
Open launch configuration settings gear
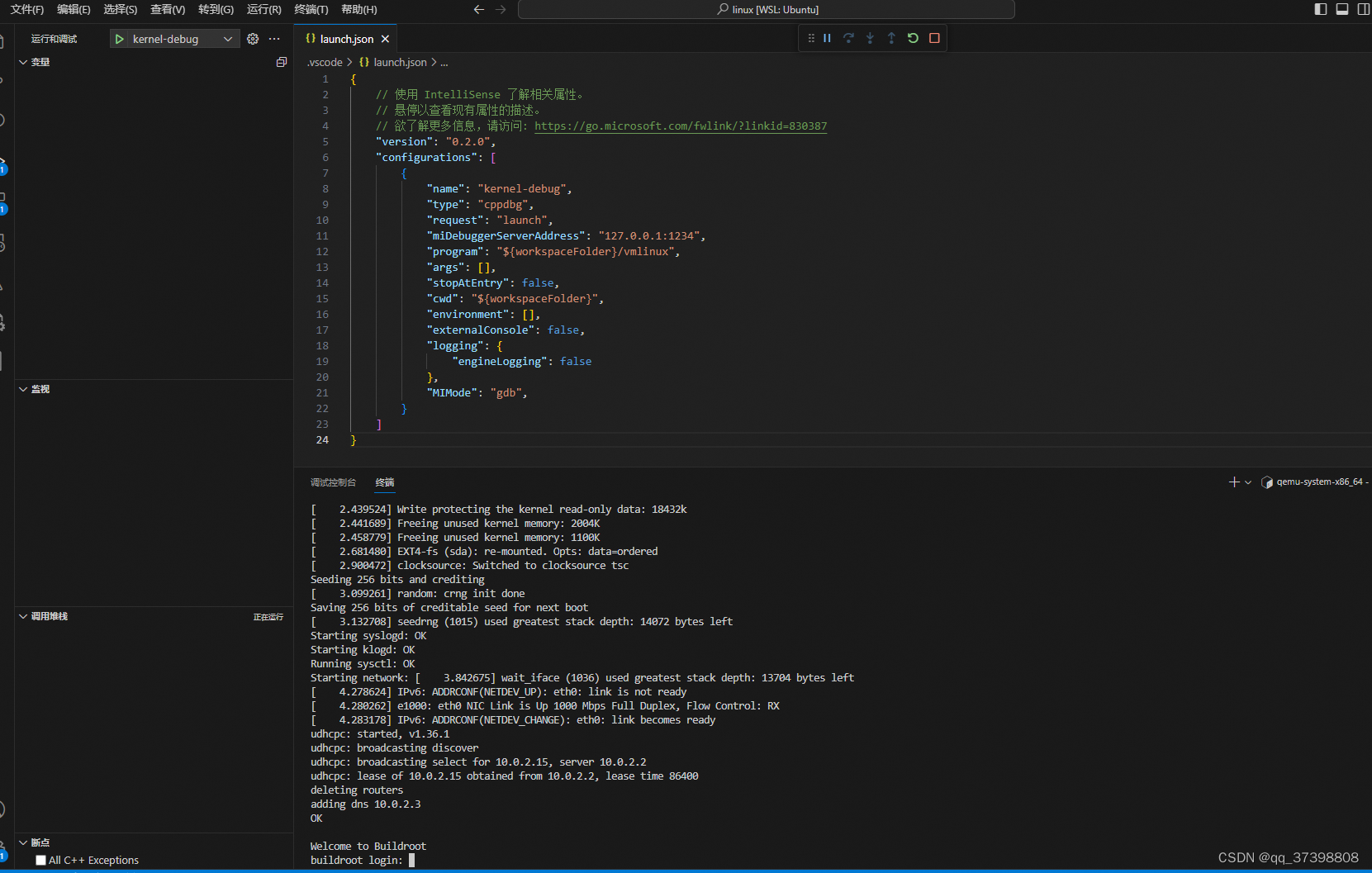(x=253, y=38)
